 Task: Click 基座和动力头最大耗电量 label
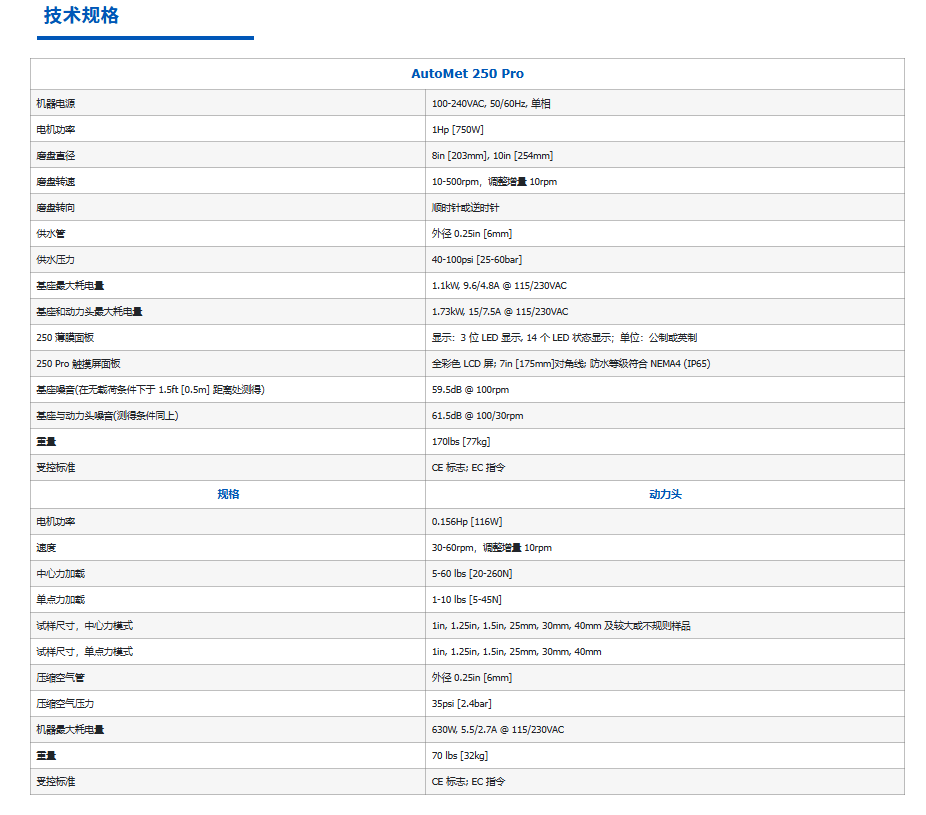(x=89, y=311)
